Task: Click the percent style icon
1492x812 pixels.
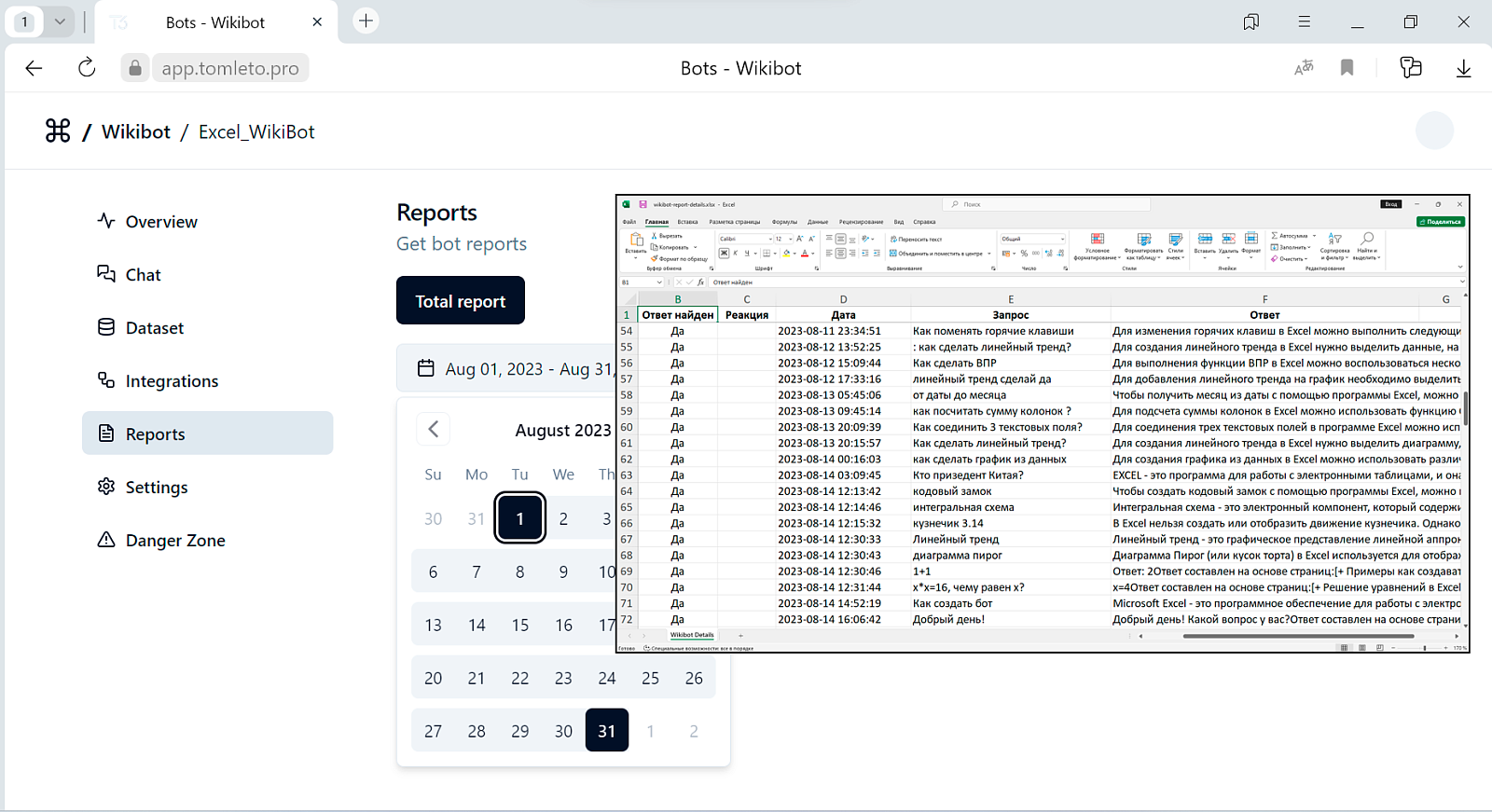Action: (x=1024, y=253)
